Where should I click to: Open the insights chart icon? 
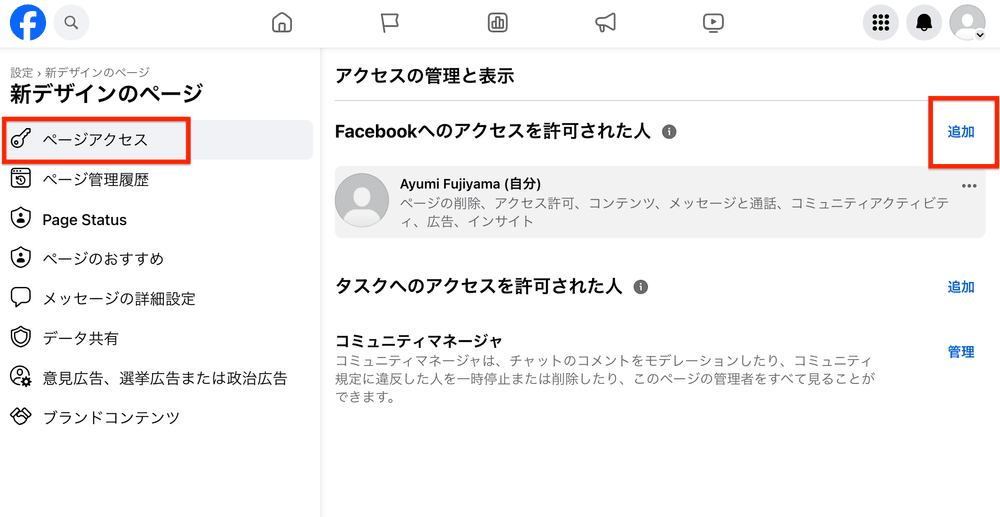point(497,23)
